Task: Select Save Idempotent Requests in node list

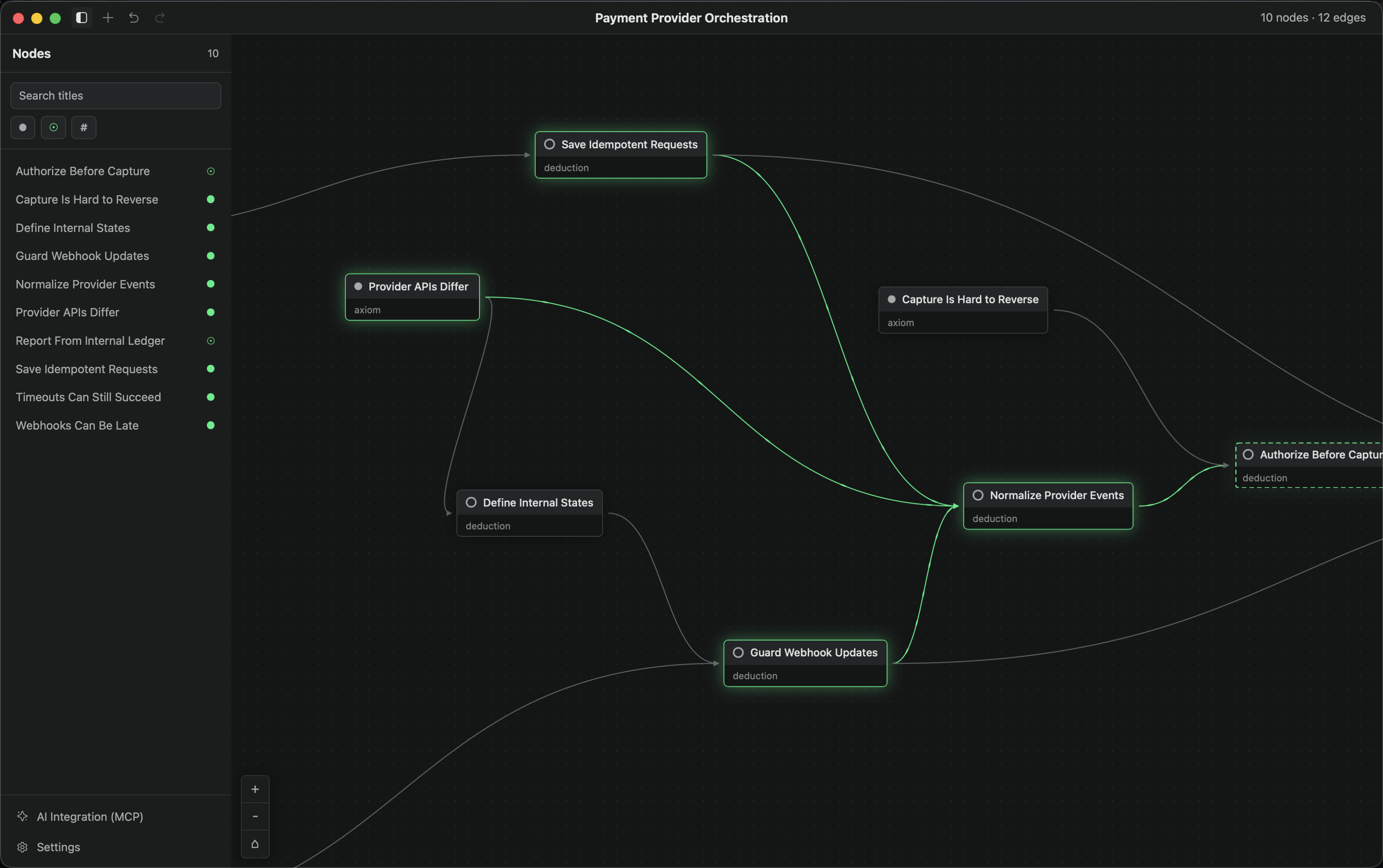Action: (x=115, y=369)
